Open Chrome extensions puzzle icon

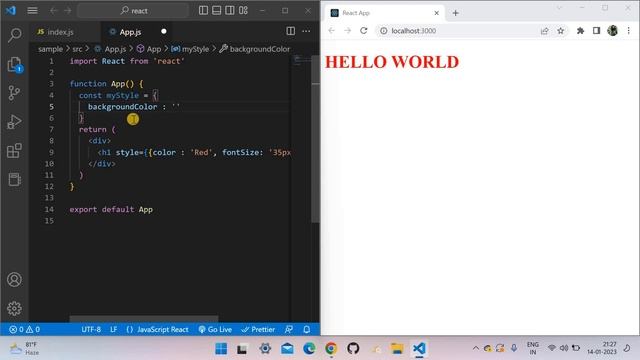(580, 31)
